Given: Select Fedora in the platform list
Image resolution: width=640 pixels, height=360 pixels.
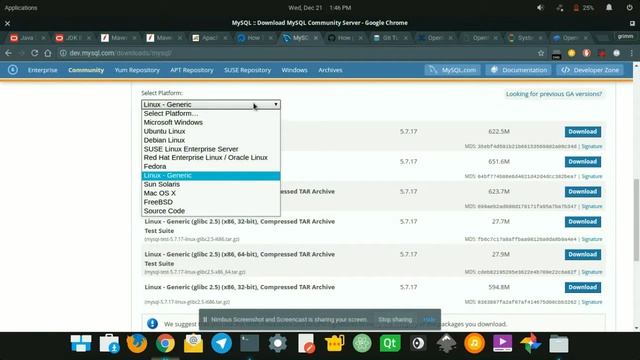Looking at the screenshot, I should click(211, 167).
